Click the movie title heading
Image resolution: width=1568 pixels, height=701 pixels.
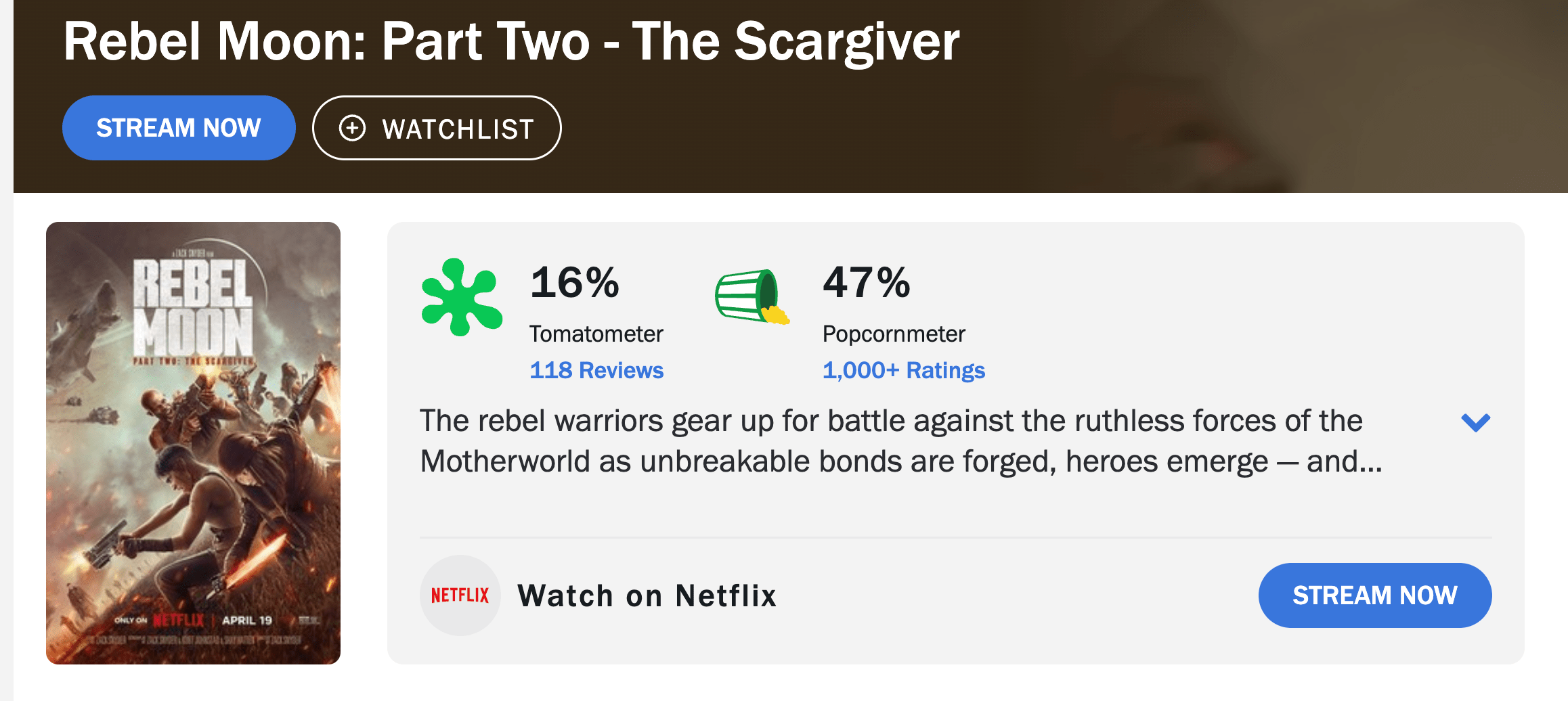click(x=511, y=41)
